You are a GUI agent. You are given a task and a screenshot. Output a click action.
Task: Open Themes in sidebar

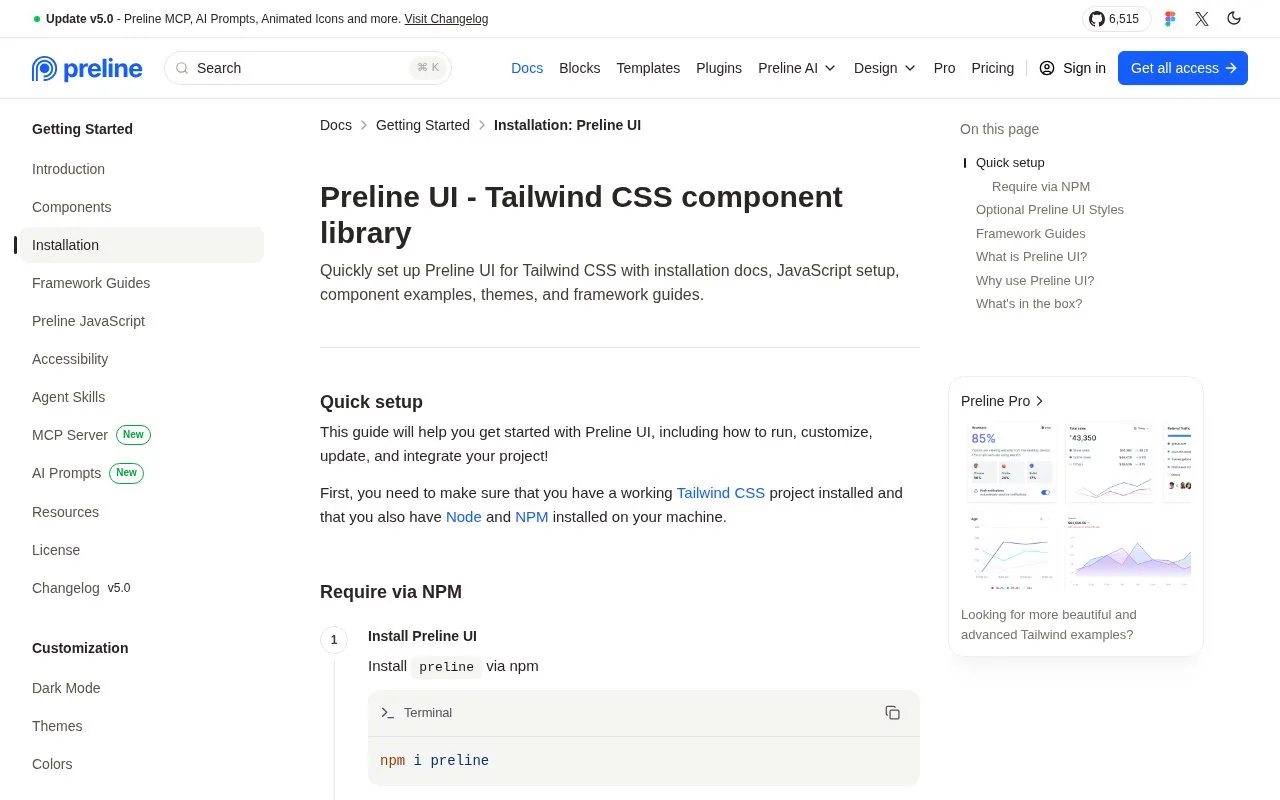(x=142, y=726)
